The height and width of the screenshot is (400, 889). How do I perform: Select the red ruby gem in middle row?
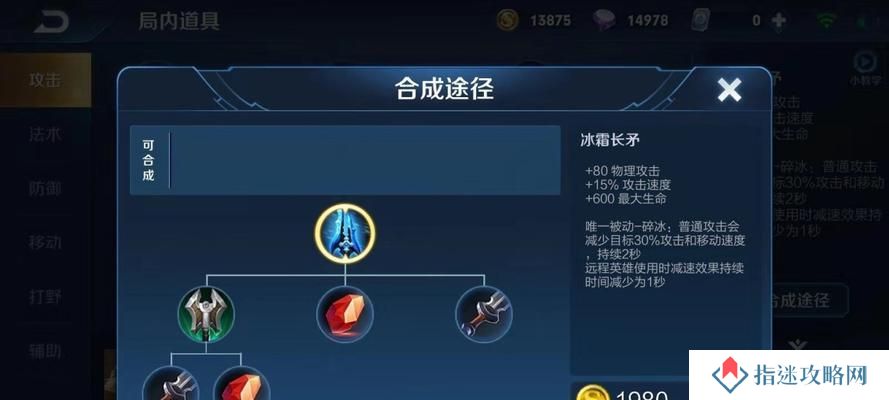[x=345, y=314]
